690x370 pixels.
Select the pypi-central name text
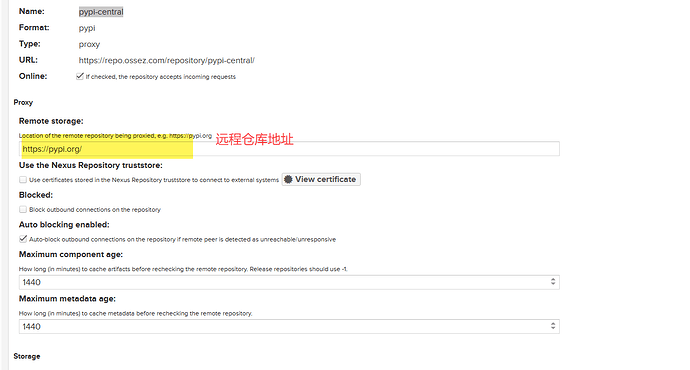coord(101,12)
